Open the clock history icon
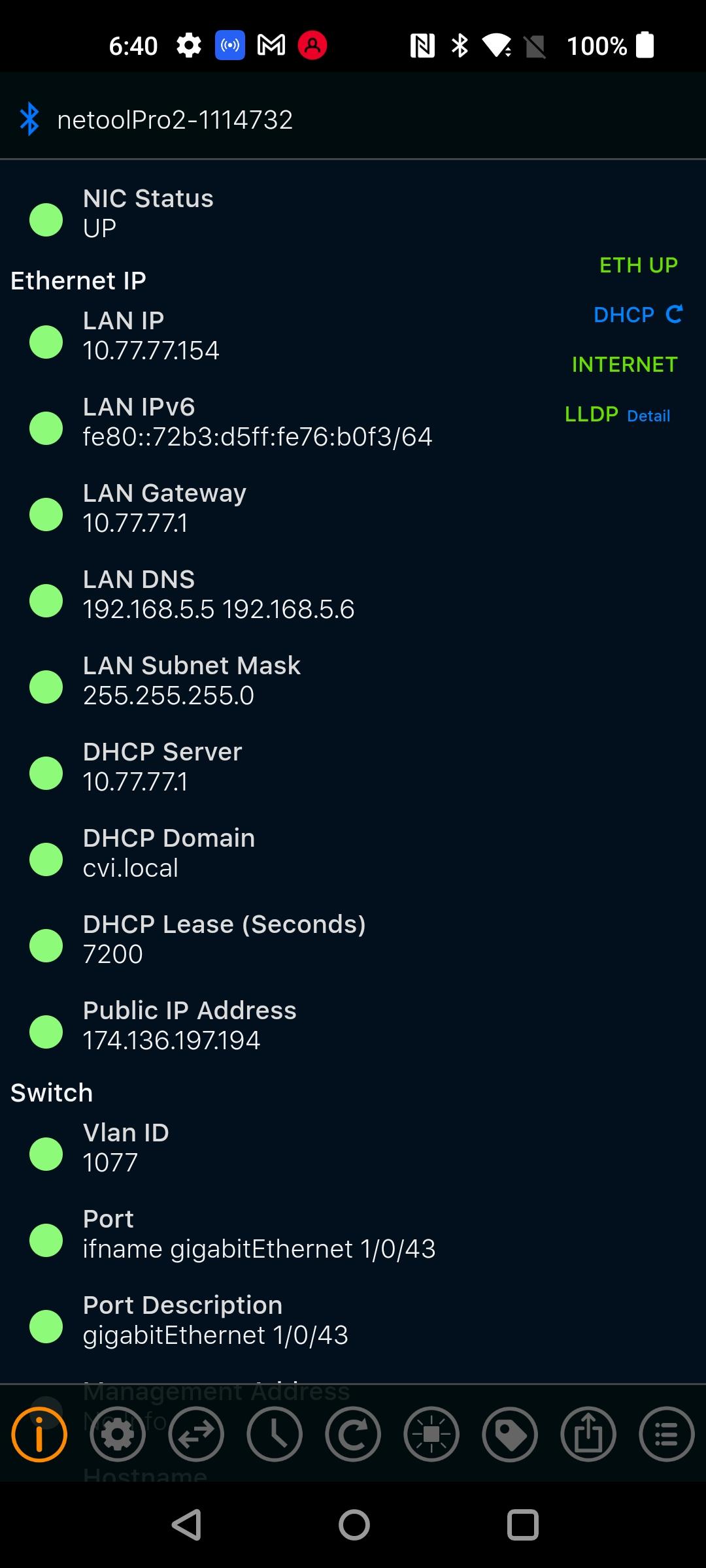The width and height of the screenshot is (706, 1568). [x=275, y=1435]
